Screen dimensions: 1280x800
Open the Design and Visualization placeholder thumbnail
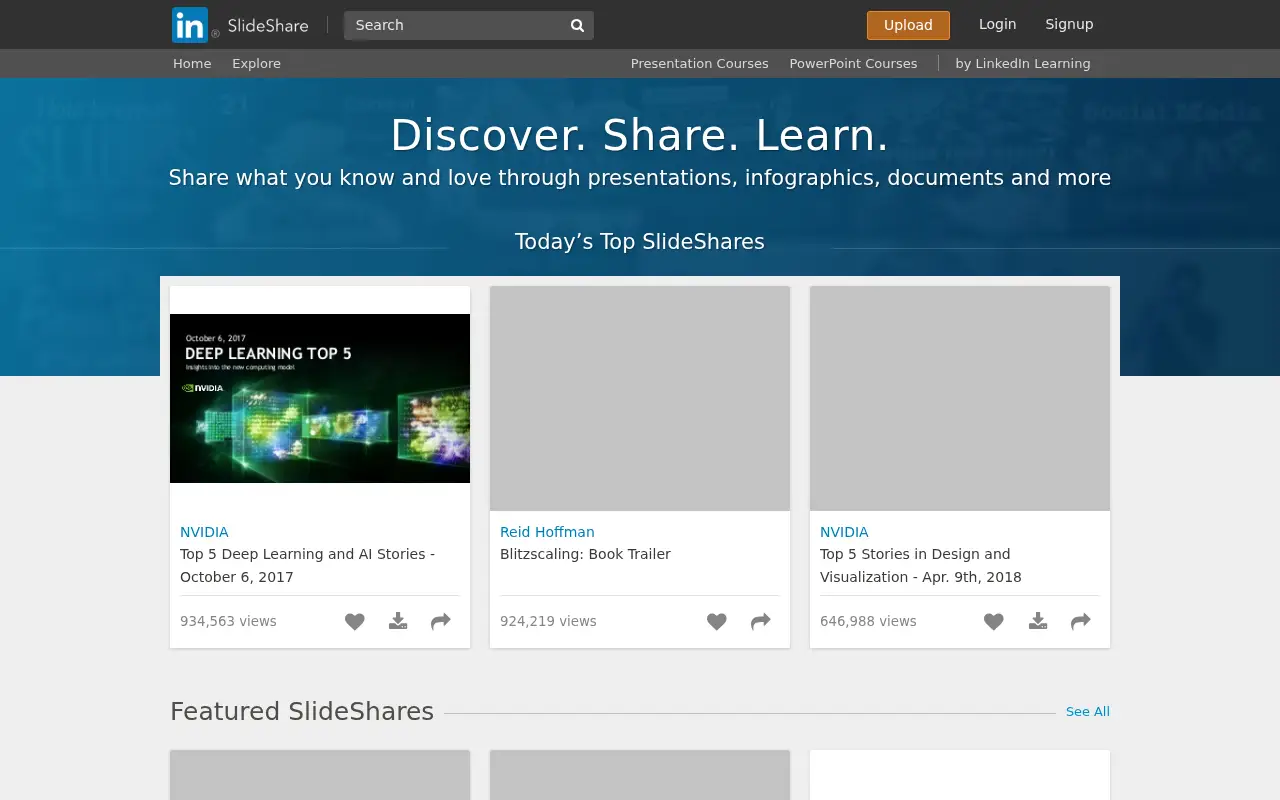click(x=960, y=398)
